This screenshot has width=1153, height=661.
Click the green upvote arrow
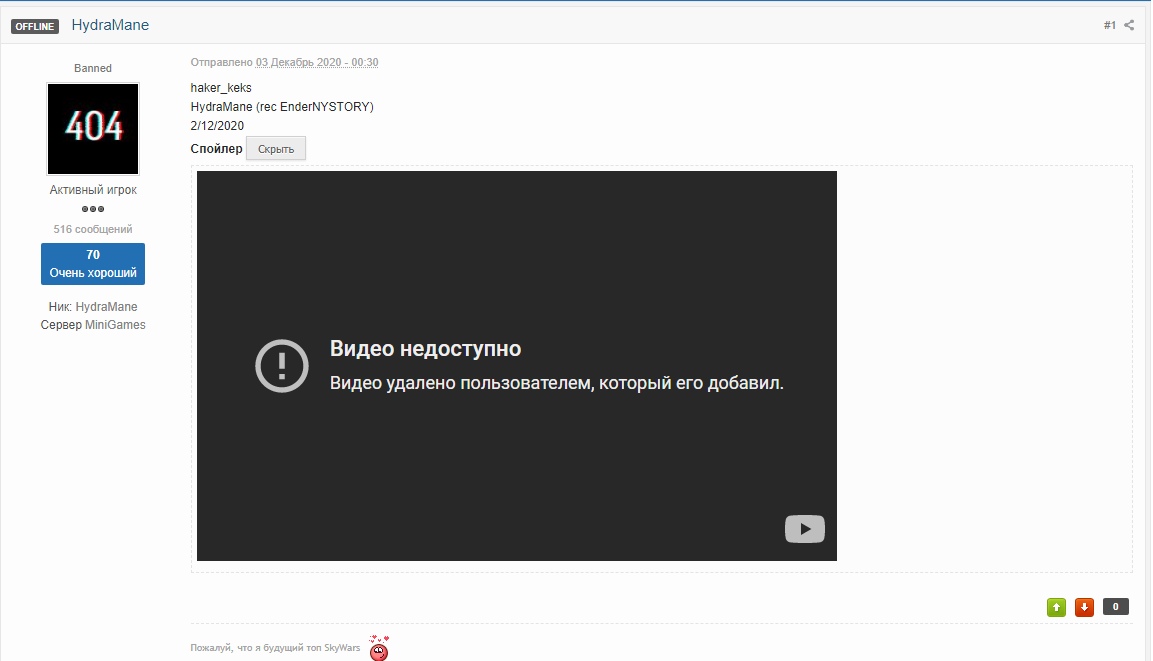(1056, 606)
